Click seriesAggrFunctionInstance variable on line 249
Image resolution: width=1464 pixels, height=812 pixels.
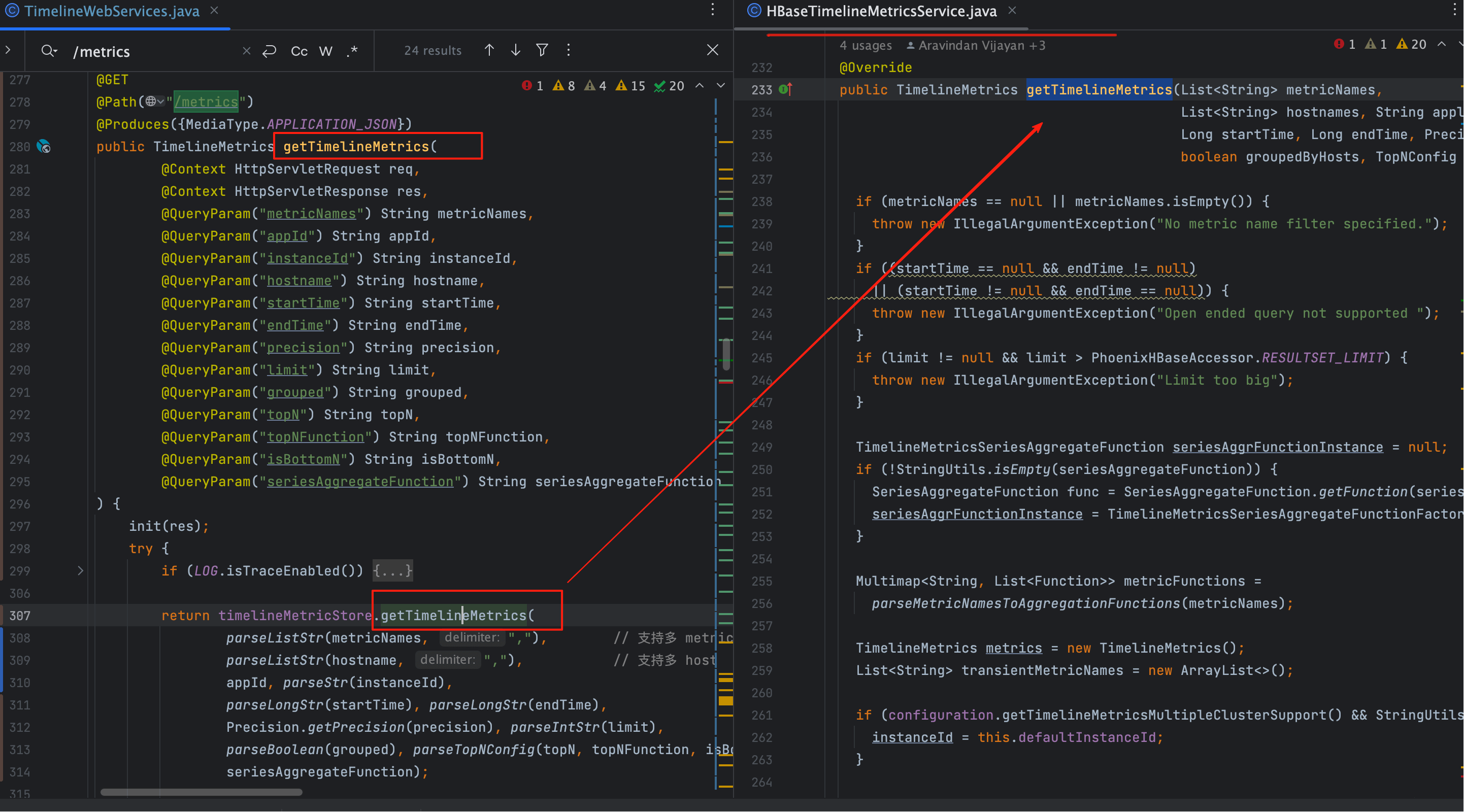click(x=1278, y=447)
